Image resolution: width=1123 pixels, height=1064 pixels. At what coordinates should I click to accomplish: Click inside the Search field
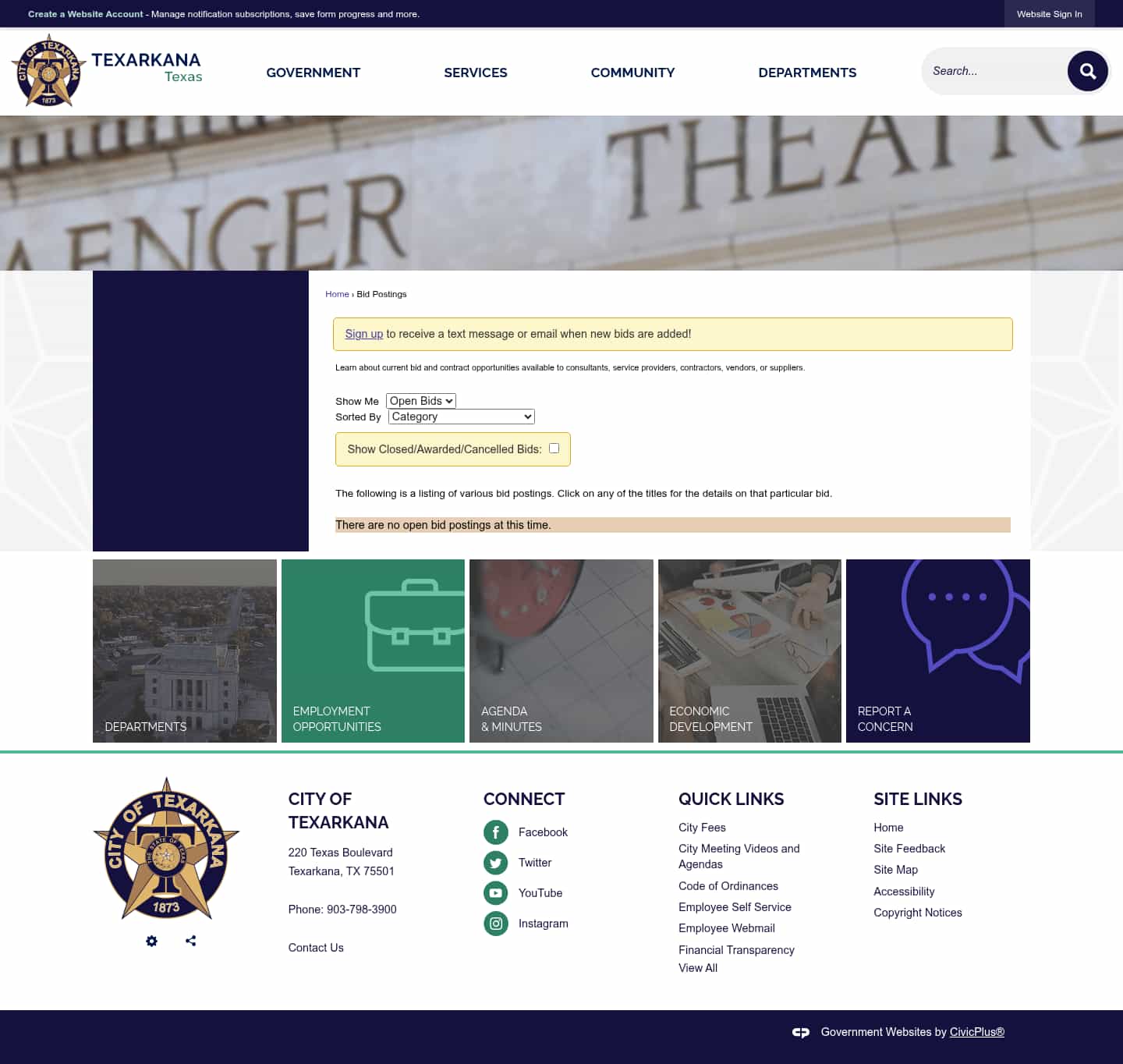tap(990, 70)
